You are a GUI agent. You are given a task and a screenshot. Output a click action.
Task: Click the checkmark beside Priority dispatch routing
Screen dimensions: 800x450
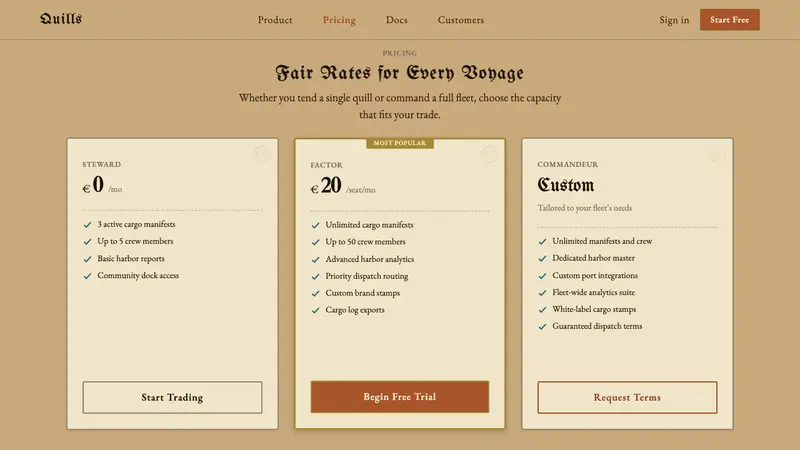[315, 276]
